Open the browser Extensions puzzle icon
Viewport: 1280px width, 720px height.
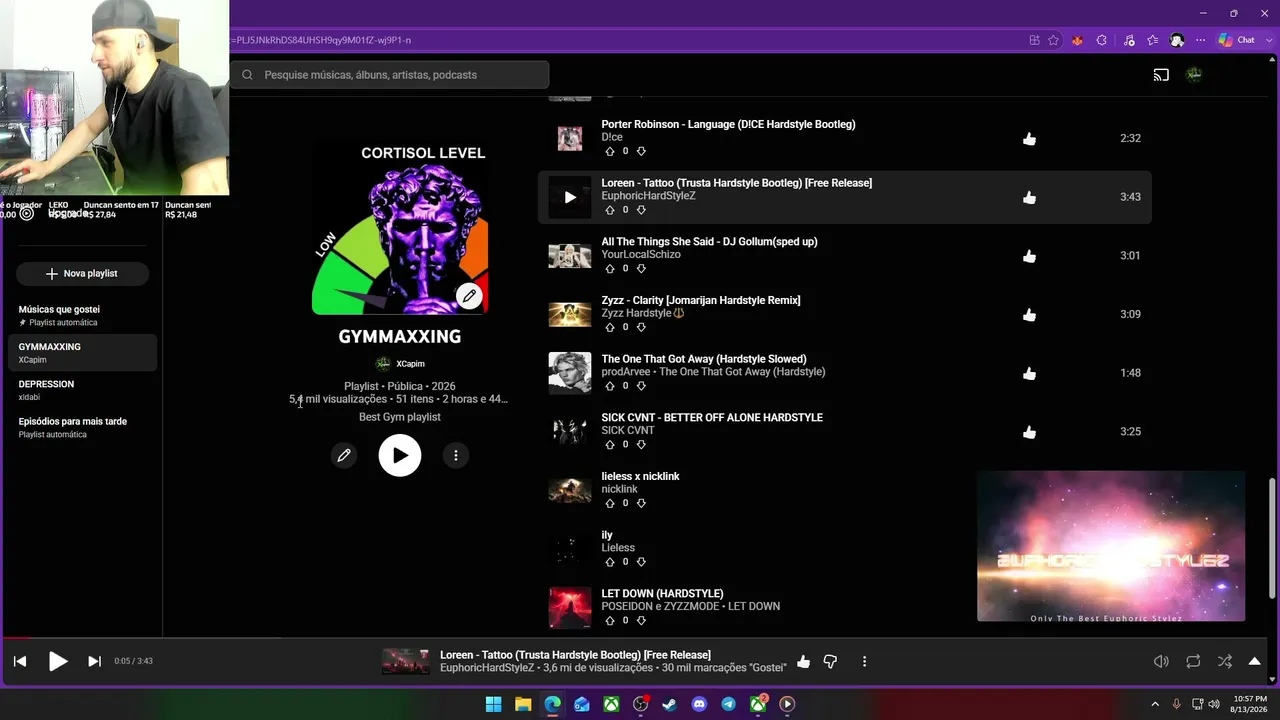point(1102,40)
